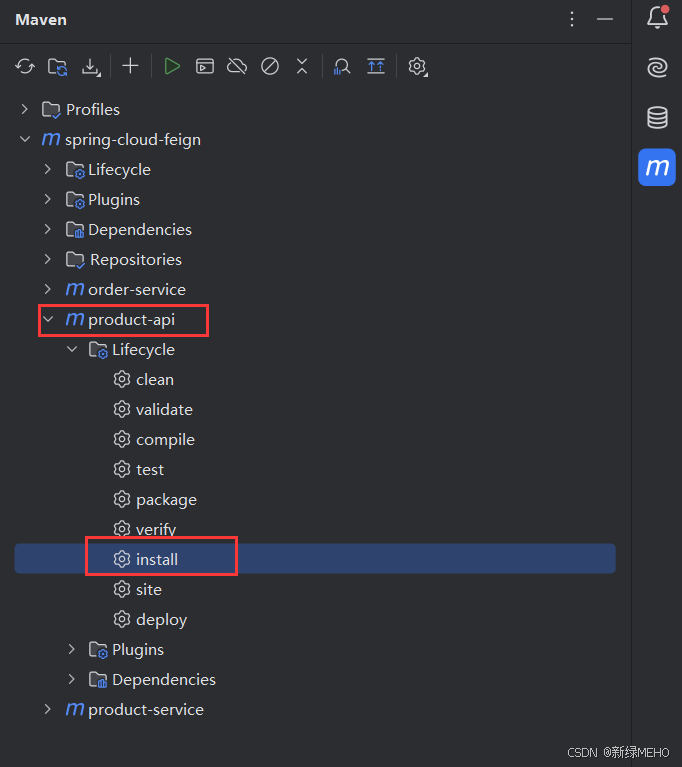Open Maven panel options menu
This screenshot has height=767, width=682.
[x=572, y=20]
